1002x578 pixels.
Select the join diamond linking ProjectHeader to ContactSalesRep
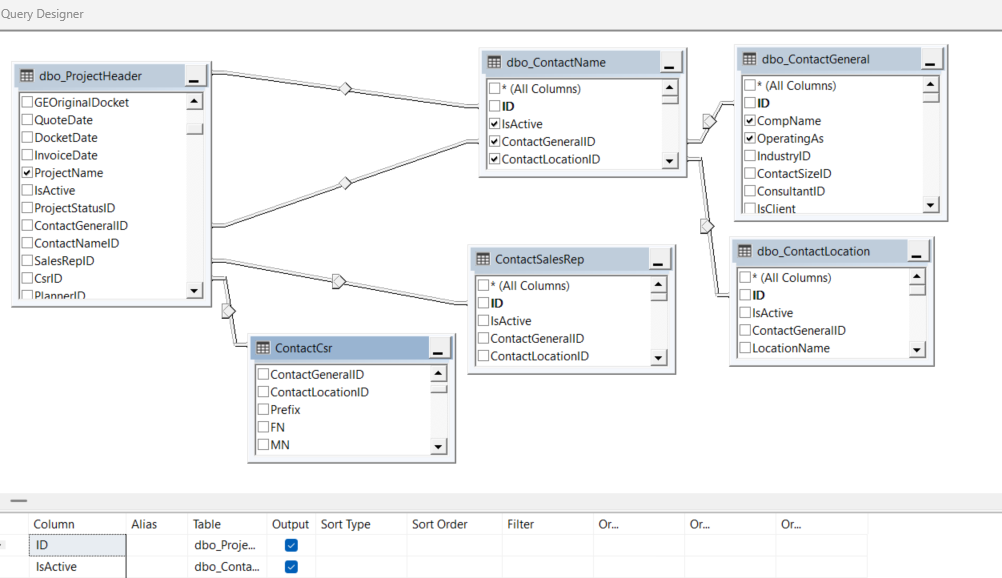338,281
